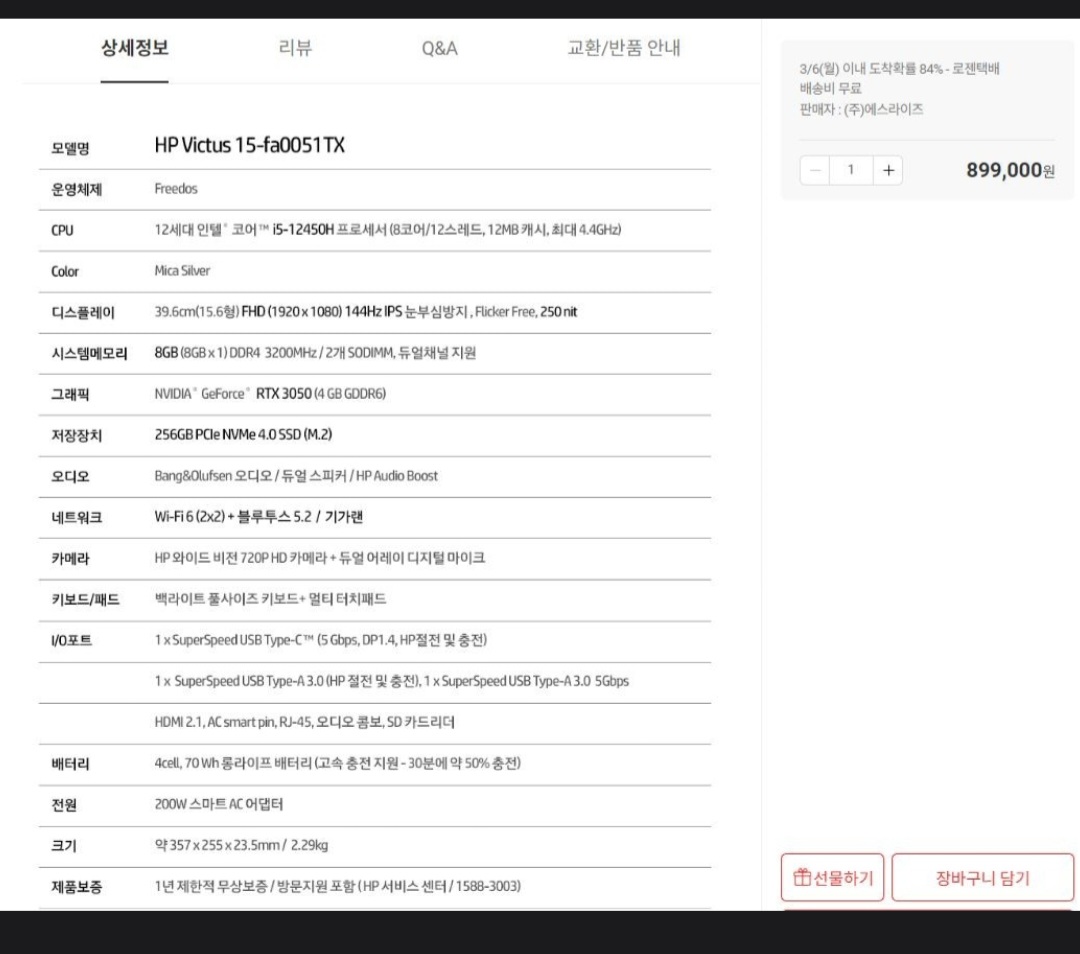
Task: Click the 저장장치 row label
Action: (x=76, y=435)
